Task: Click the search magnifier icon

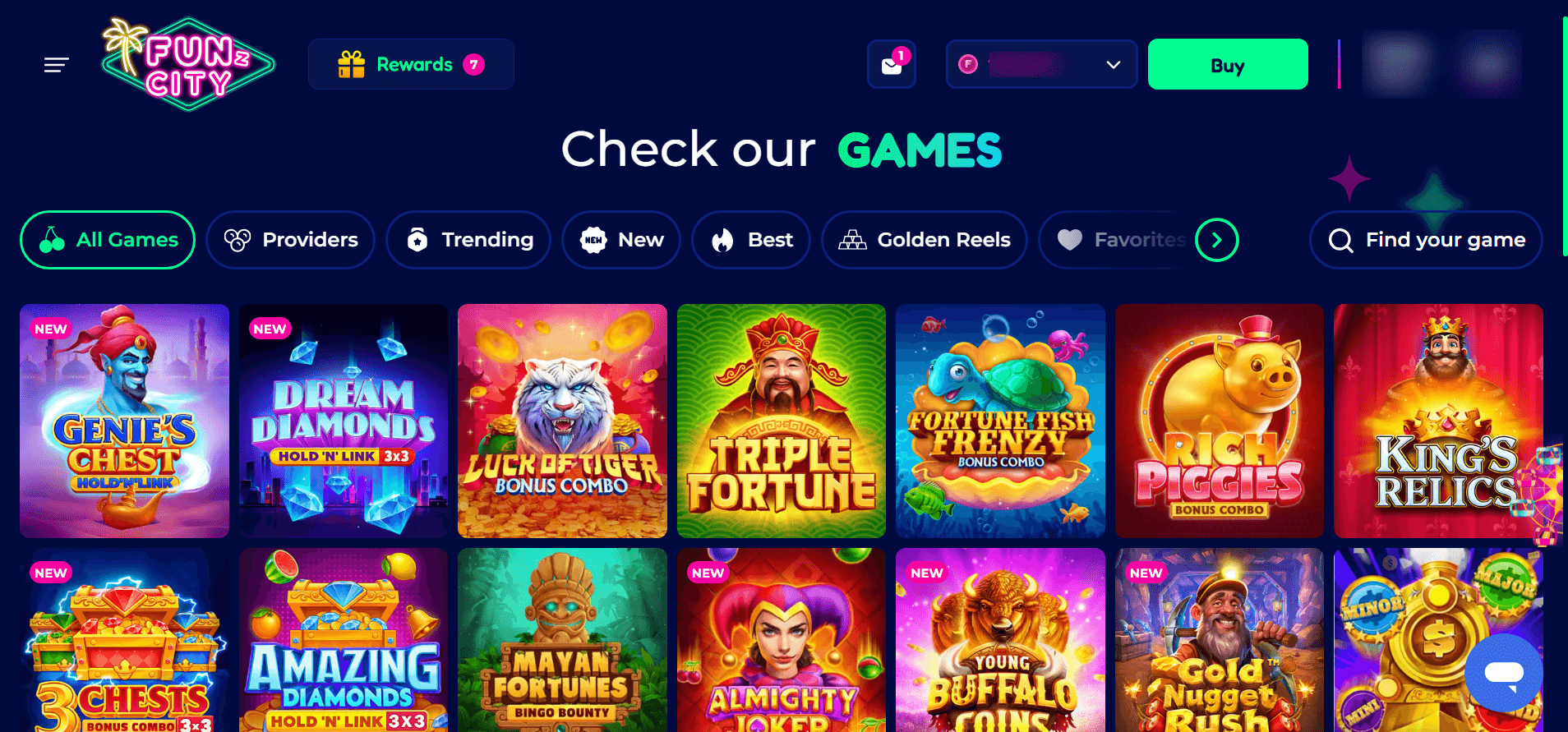Action: click(1340, 241)
